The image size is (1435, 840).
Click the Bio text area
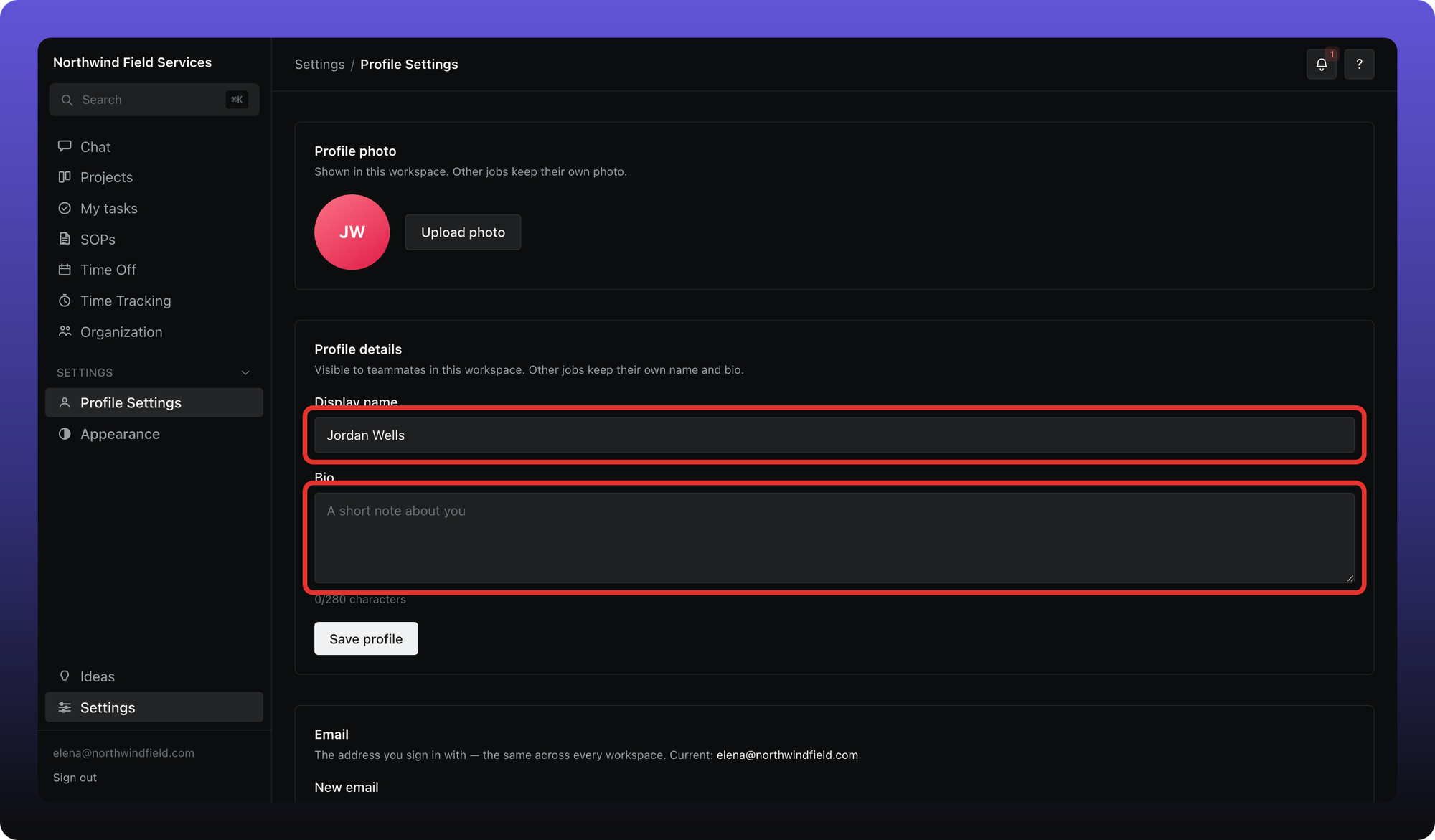pos(834,538)
